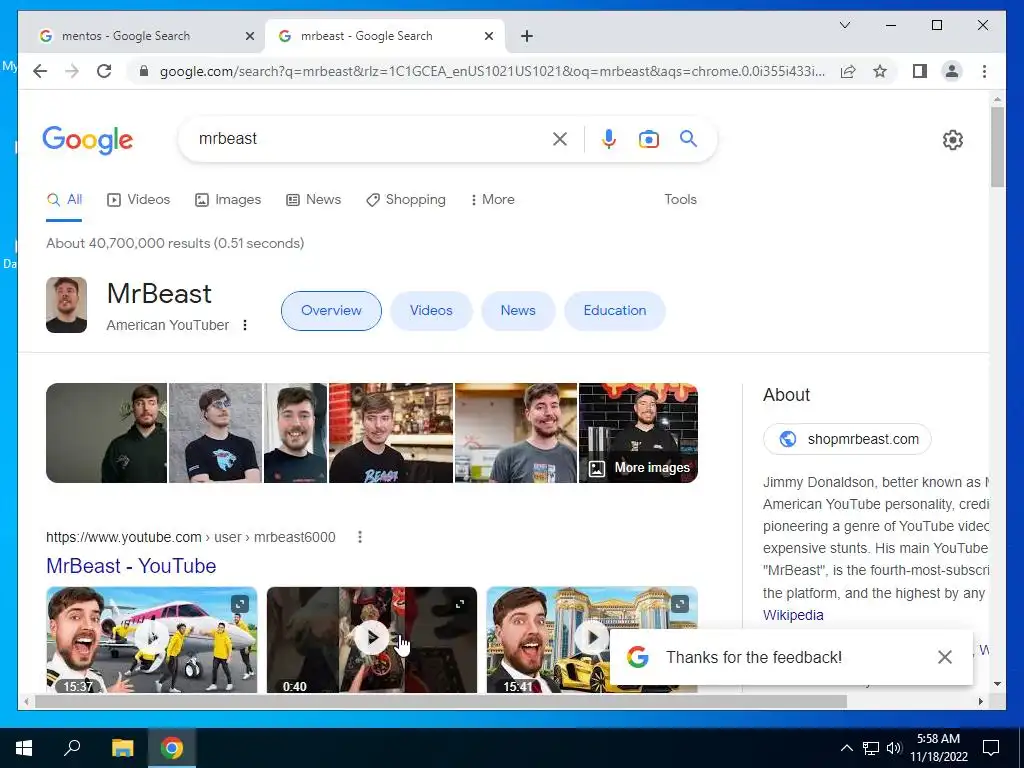This screenshot has height=768, width=1024.
Task: Close the mrbeast Google Search tab
Action: coord(488,36)
